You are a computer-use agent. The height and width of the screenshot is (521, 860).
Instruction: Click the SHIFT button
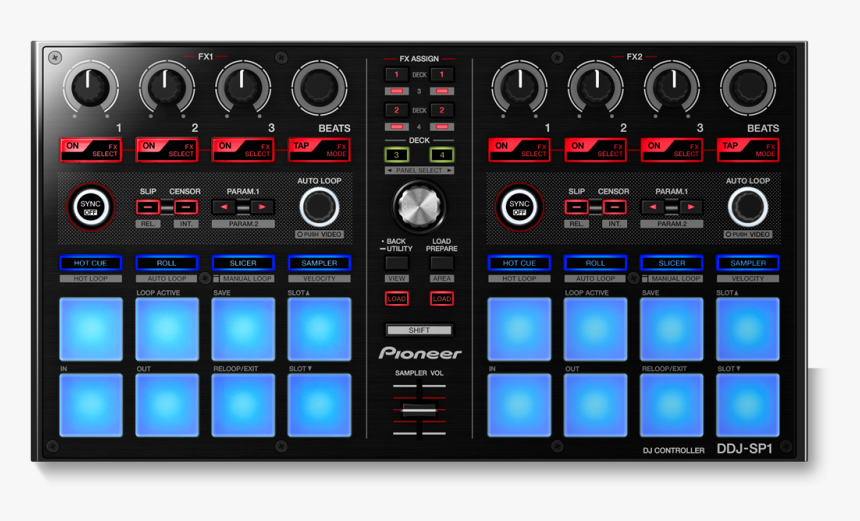pos(419,330)
